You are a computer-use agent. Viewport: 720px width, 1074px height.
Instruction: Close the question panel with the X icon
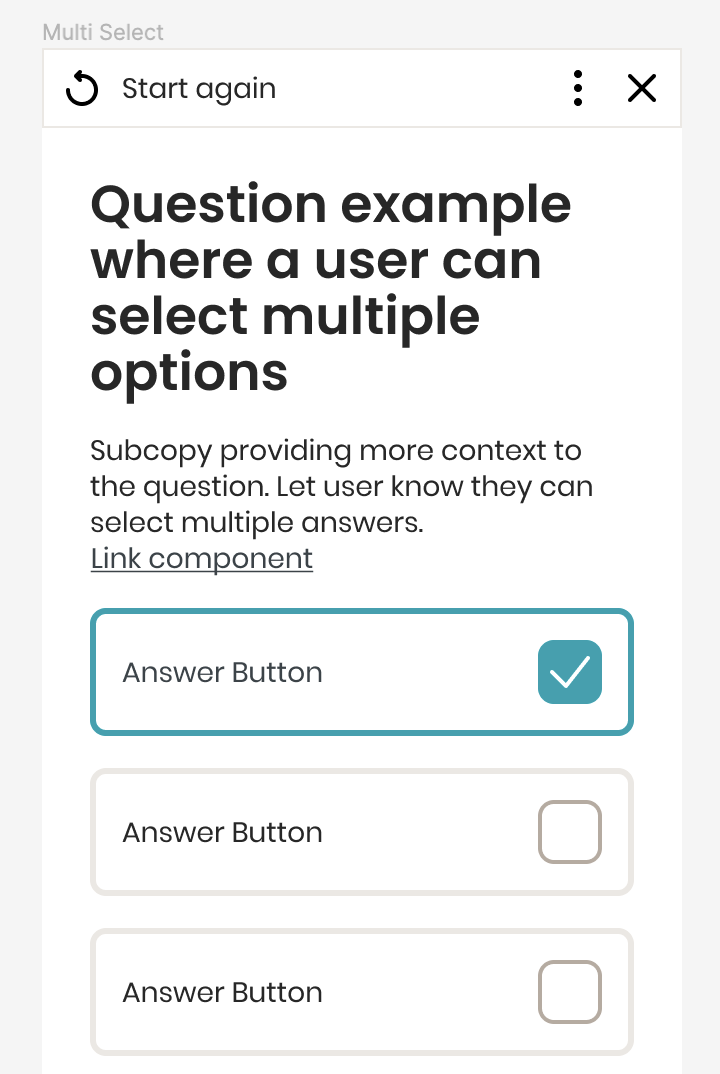click(x=642, y=89)
